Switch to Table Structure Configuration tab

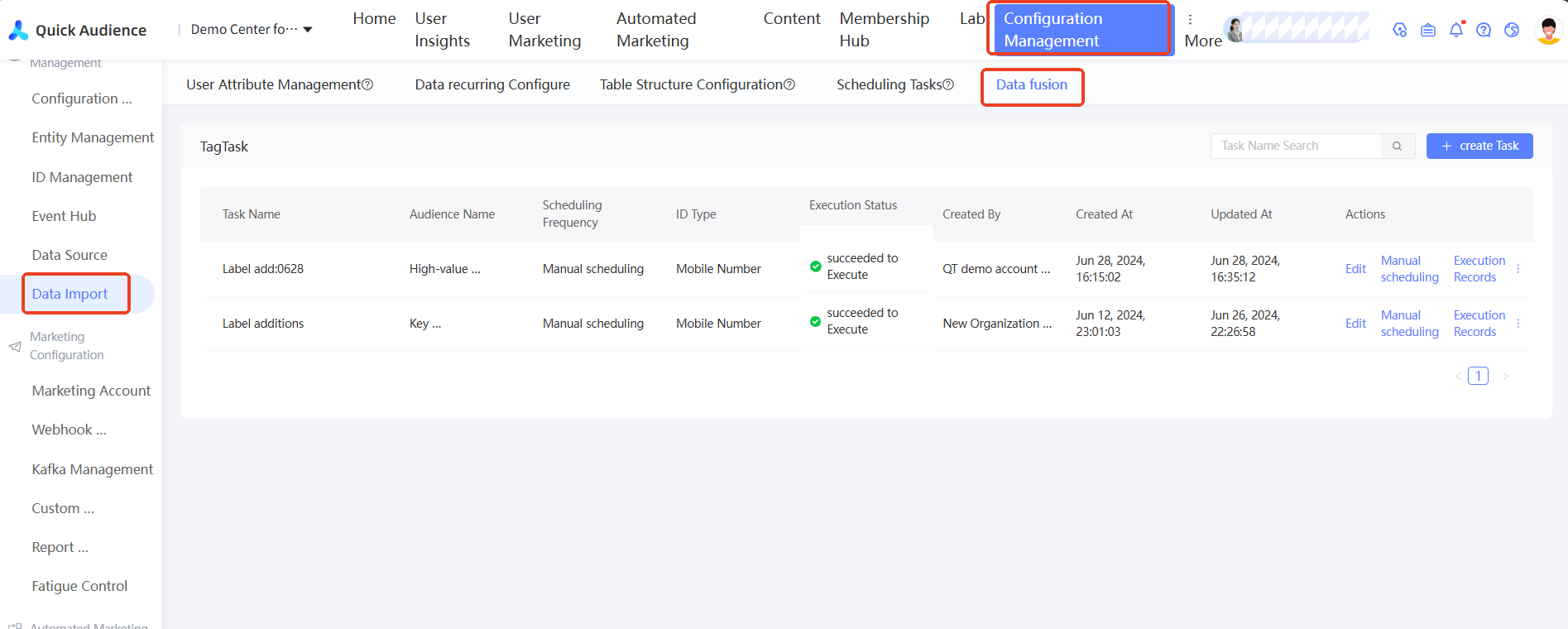click(691, 84)
